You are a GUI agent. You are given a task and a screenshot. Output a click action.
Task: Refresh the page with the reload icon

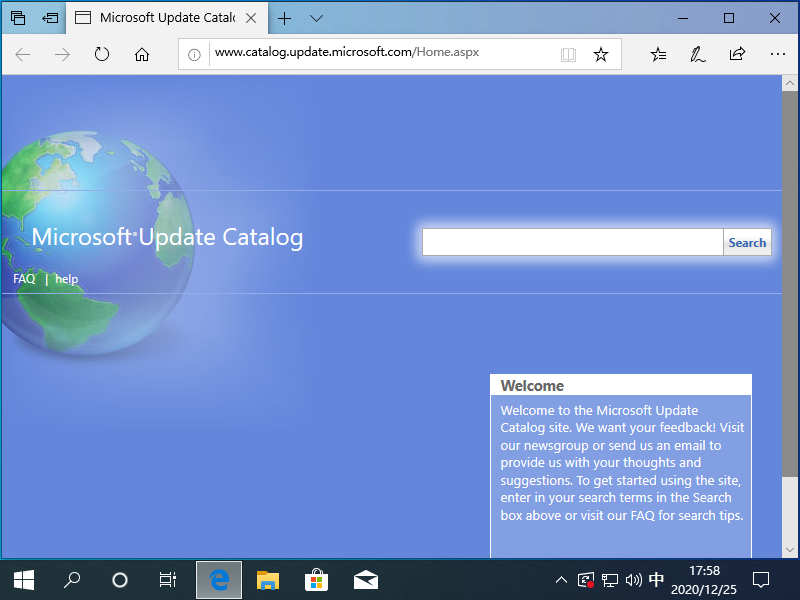click(x=102, y=54)
